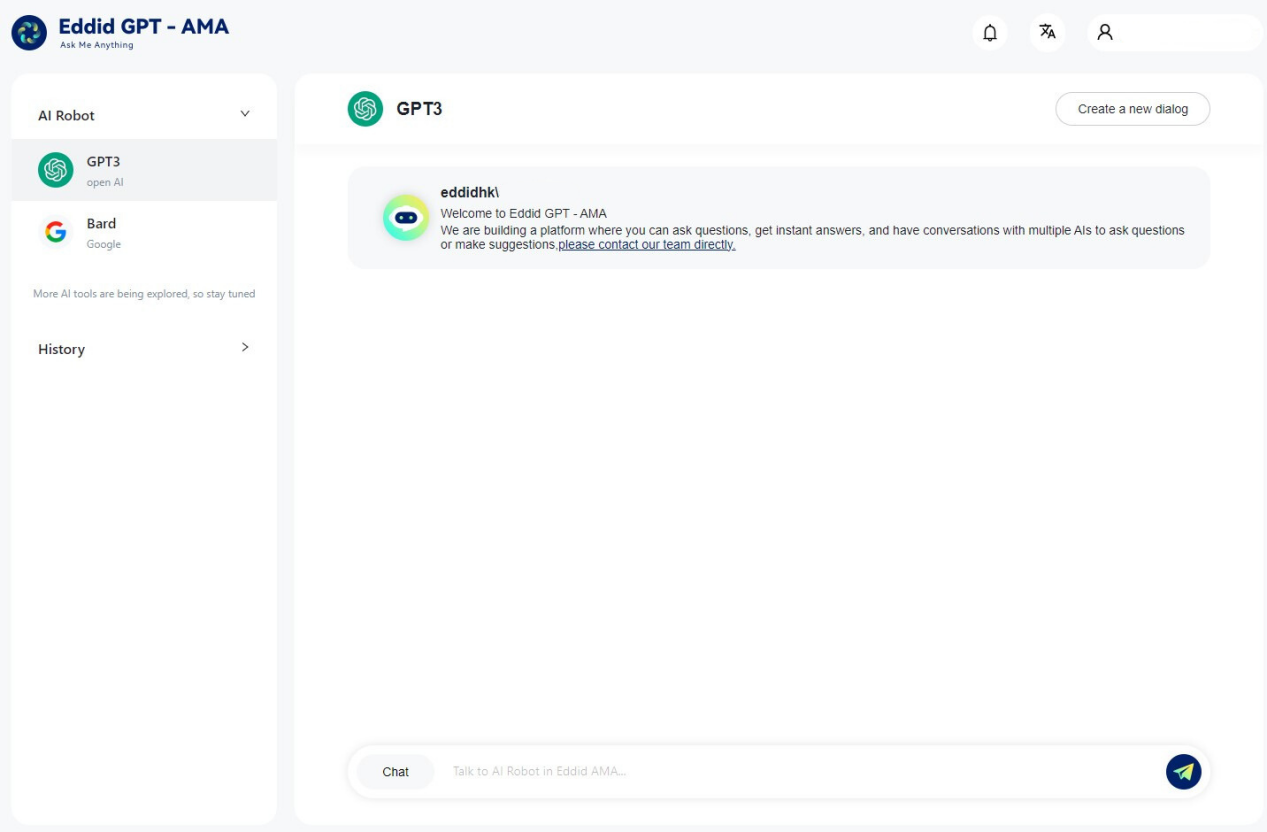Viewport: 1267px width, 832px height.
Task: Click the Eddid GPT logo icon
Action: [x=29, y=33]
